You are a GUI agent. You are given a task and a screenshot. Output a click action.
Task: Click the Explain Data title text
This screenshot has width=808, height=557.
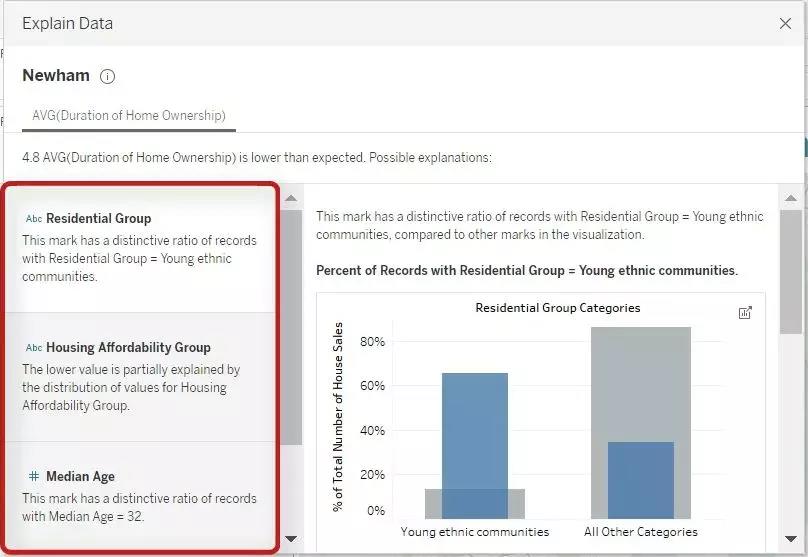click(67, 23)
